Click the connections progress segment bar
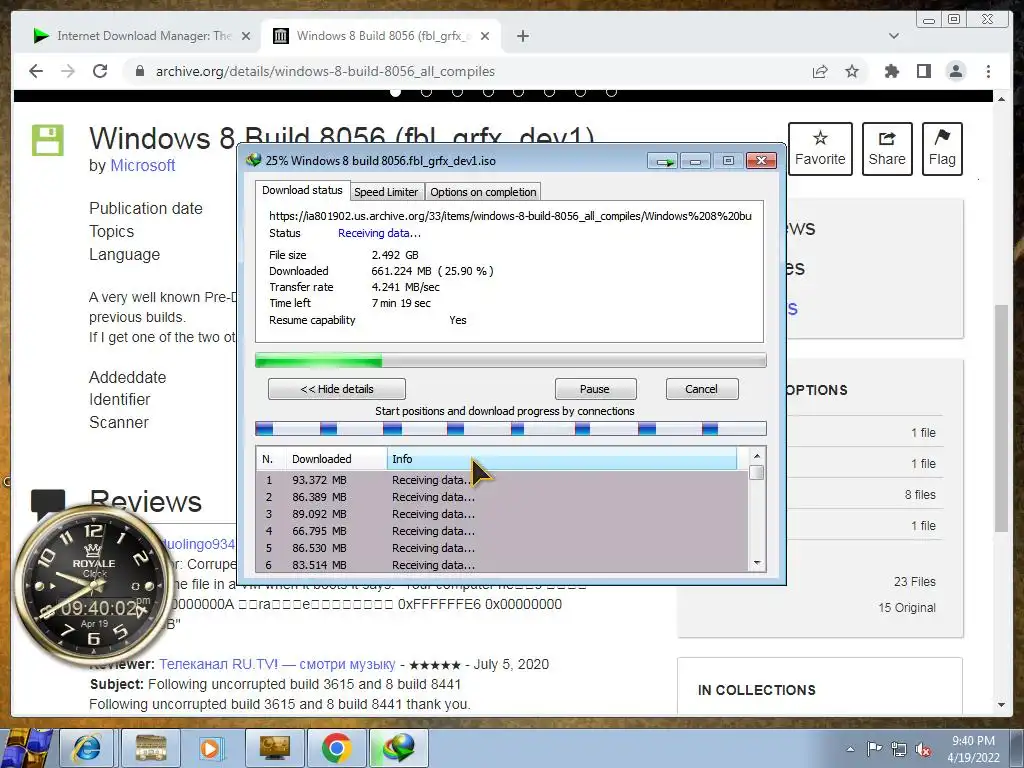1024x768 pixels. 510,428
